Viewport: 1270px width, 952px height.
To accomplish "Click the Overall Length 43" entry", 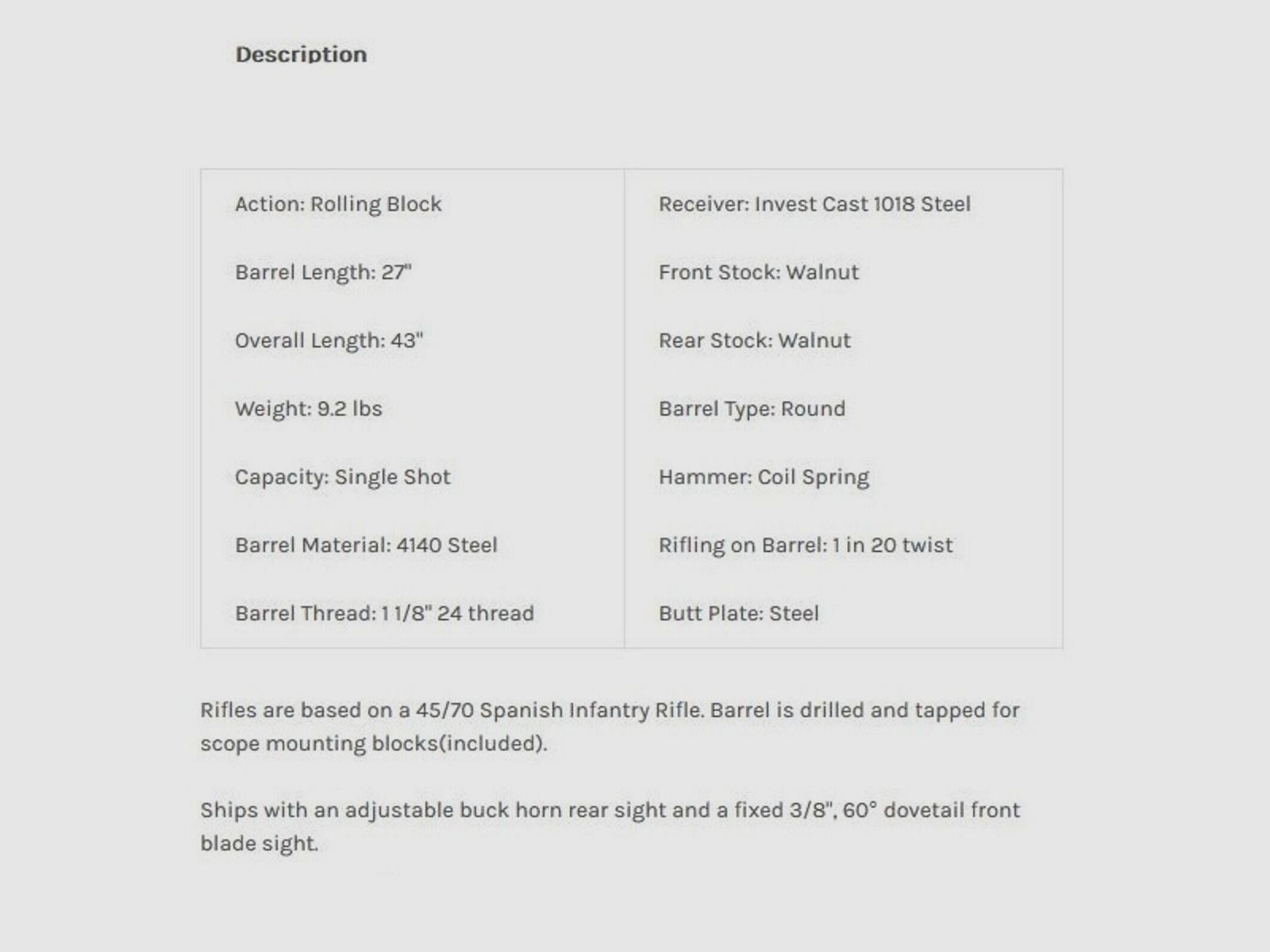I will click(329, 340).
